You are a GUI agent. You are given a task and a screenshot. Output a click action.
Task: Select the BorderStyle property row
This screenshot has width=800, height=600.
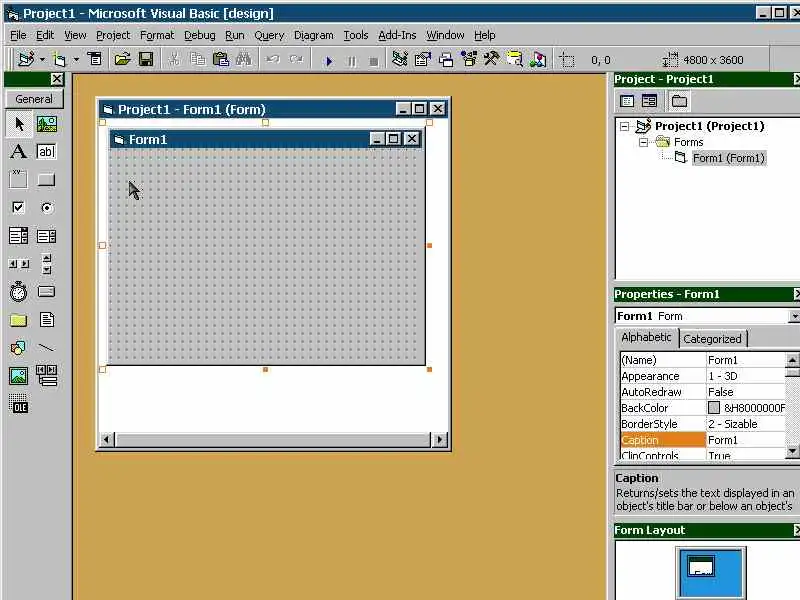703,424
